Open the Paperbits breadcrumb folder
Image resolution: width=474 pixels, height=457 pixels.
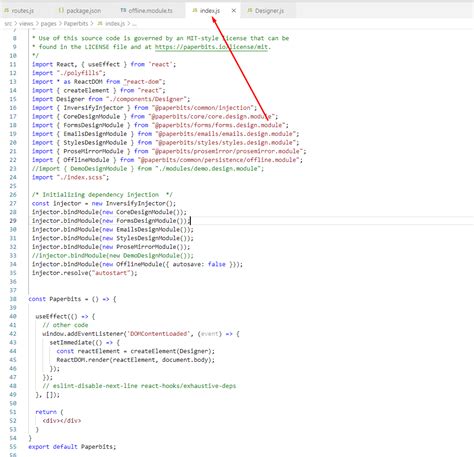[x=76, y=23]
